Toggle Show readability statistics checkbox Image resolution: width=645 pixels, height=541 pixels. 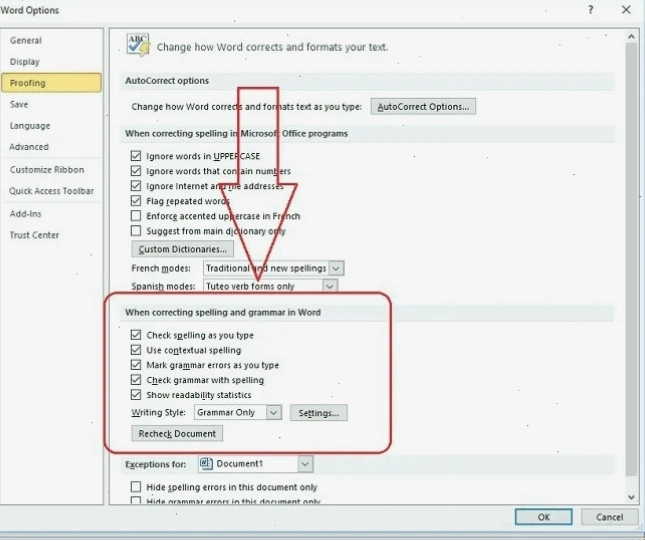click(x=136, y=395)
